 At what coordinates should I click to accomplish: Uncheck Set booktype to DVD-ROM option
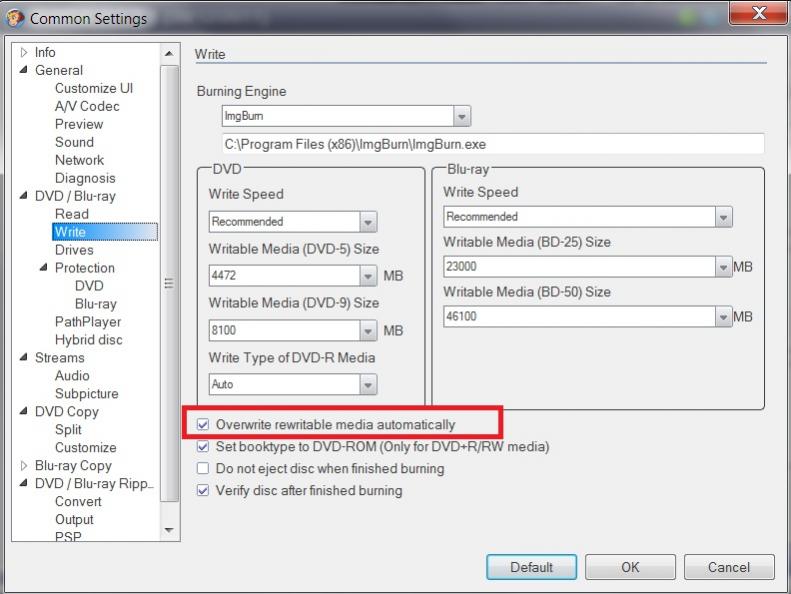coord(203,447)
